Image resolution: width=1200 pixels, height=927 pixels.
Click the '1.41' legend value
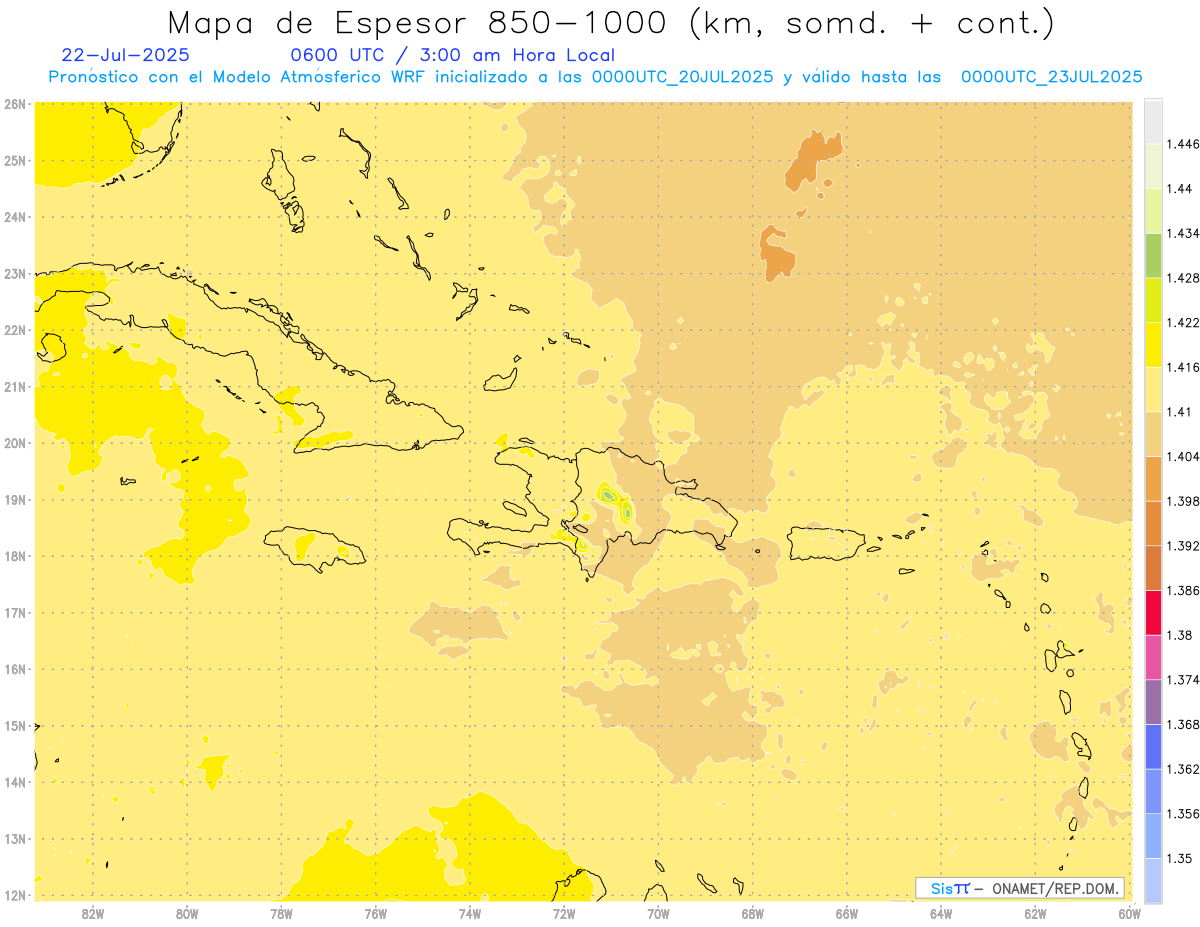pos(1180,412)
